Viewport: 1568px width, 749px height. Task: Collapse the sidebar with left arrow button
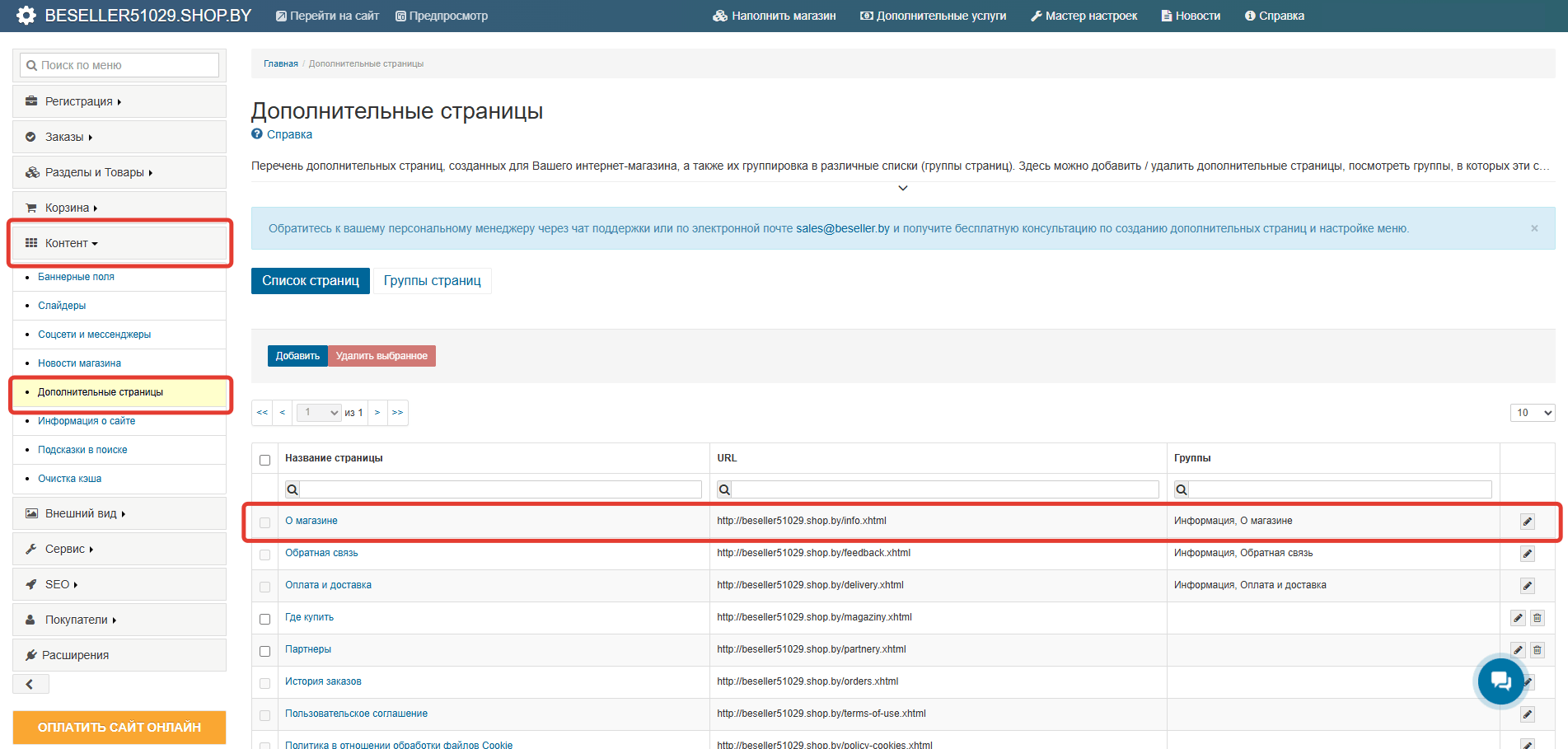(30, 684)
